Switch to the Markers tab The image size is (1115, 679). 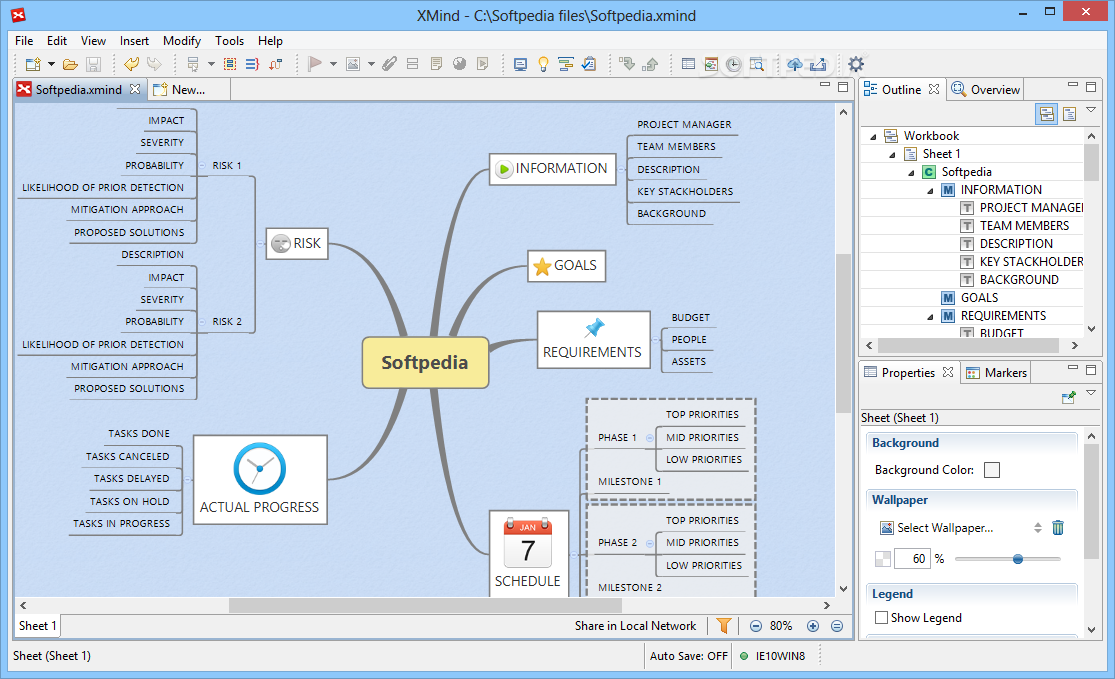(996, 373)
